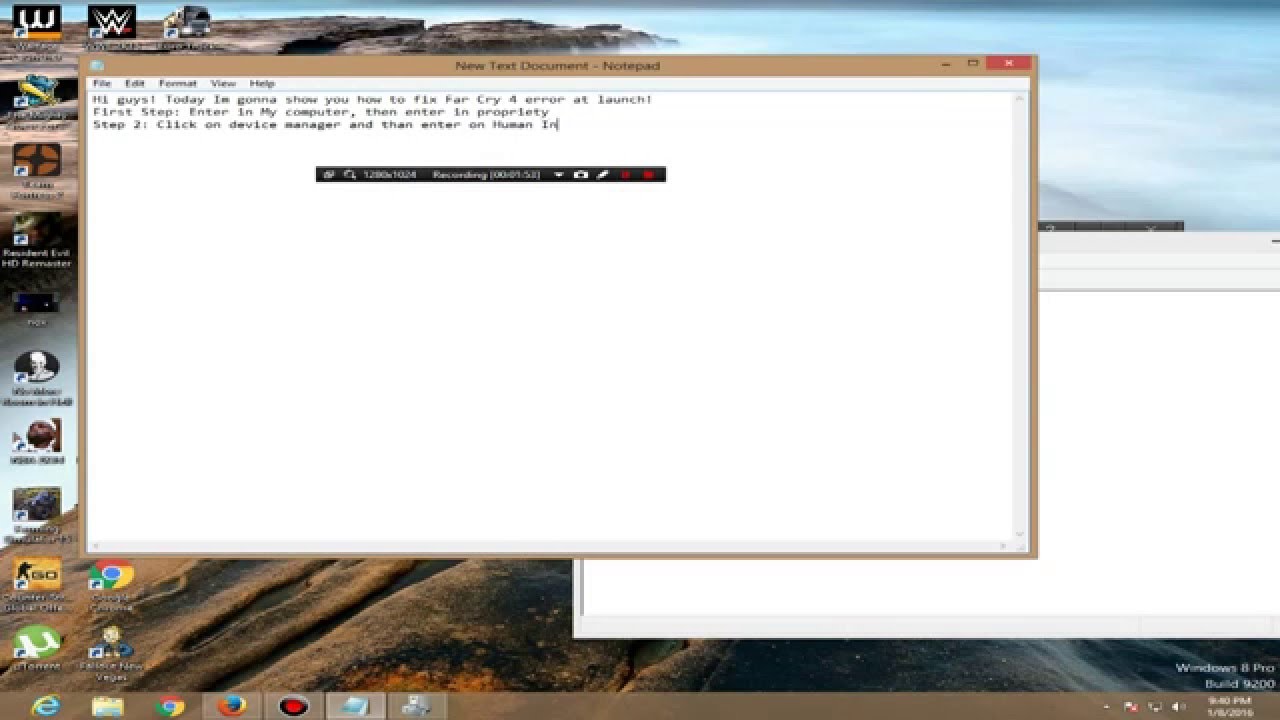The width and height of the screenshot is (1280, 720).
Task: Open File Explorer from the taskbar
Action: 108,706
